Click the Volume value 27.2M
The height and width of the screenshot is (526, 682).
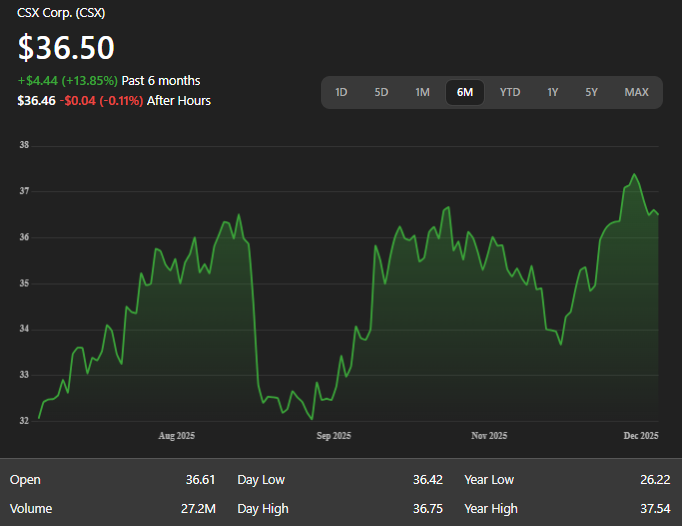[198, 509]
